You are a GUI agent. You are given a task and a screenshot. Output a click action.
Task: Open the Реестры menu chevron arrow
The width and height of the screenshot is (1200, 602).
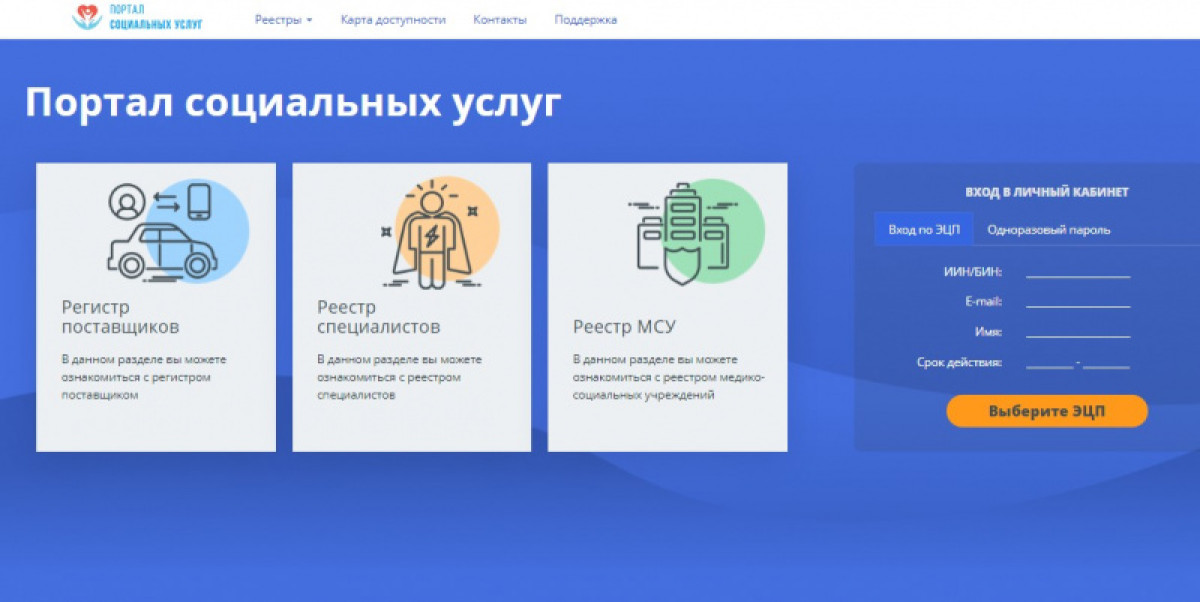[x=311, y=19]
